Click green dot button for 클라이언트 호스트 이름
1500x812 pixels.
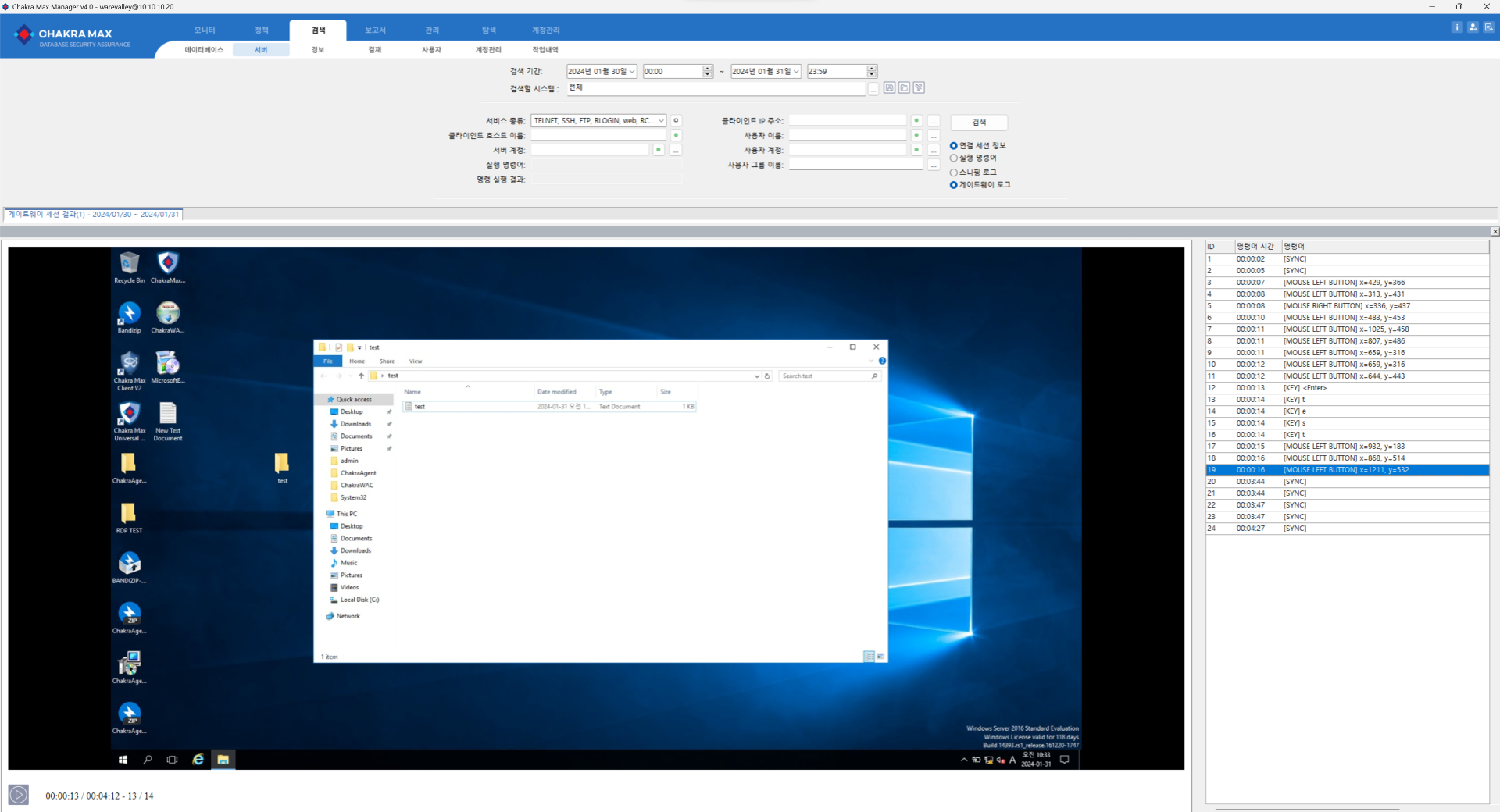pos(676,135)
